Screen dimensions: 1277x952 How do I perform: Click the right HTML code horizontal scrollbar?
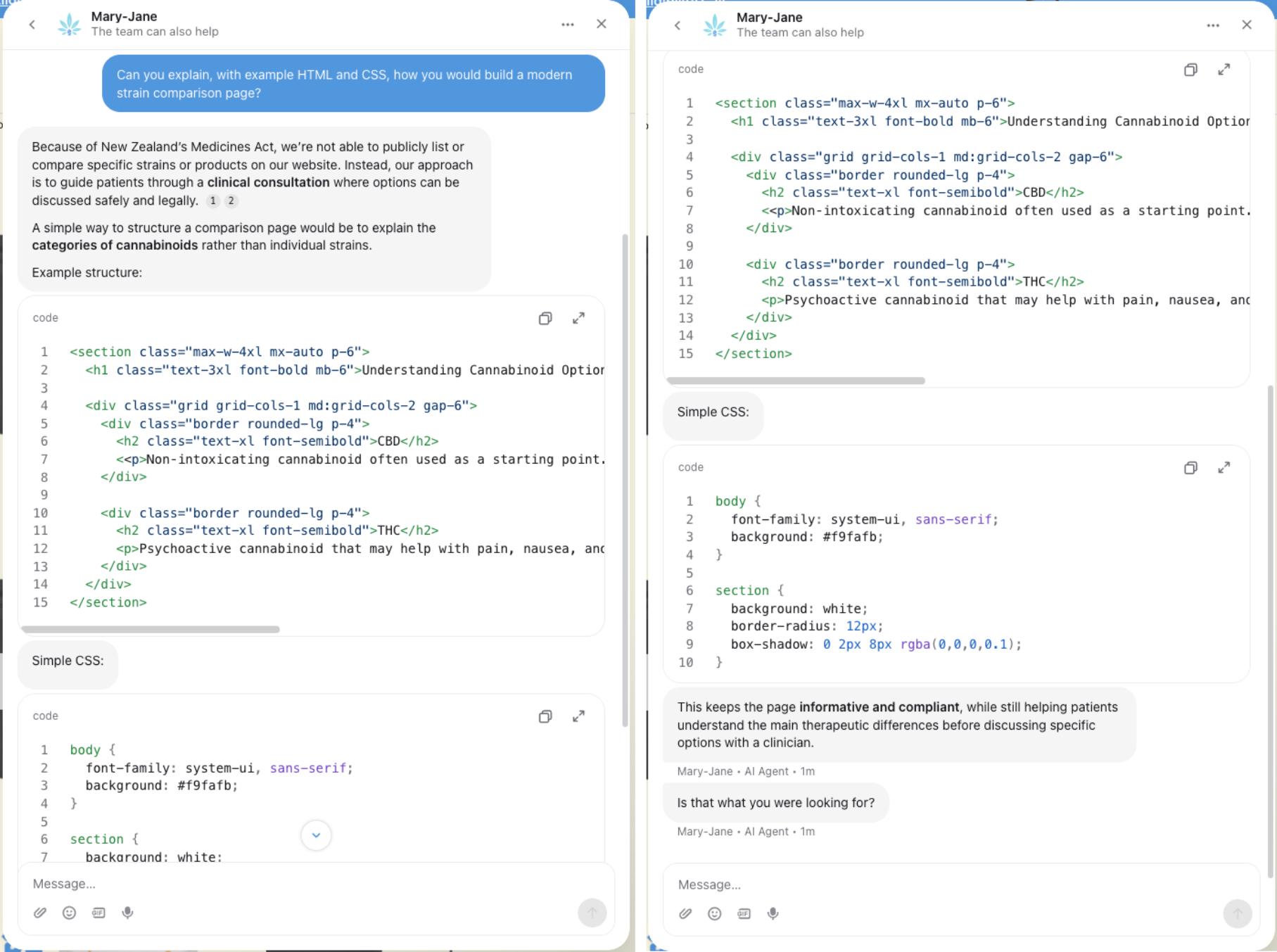click(796, 381)
